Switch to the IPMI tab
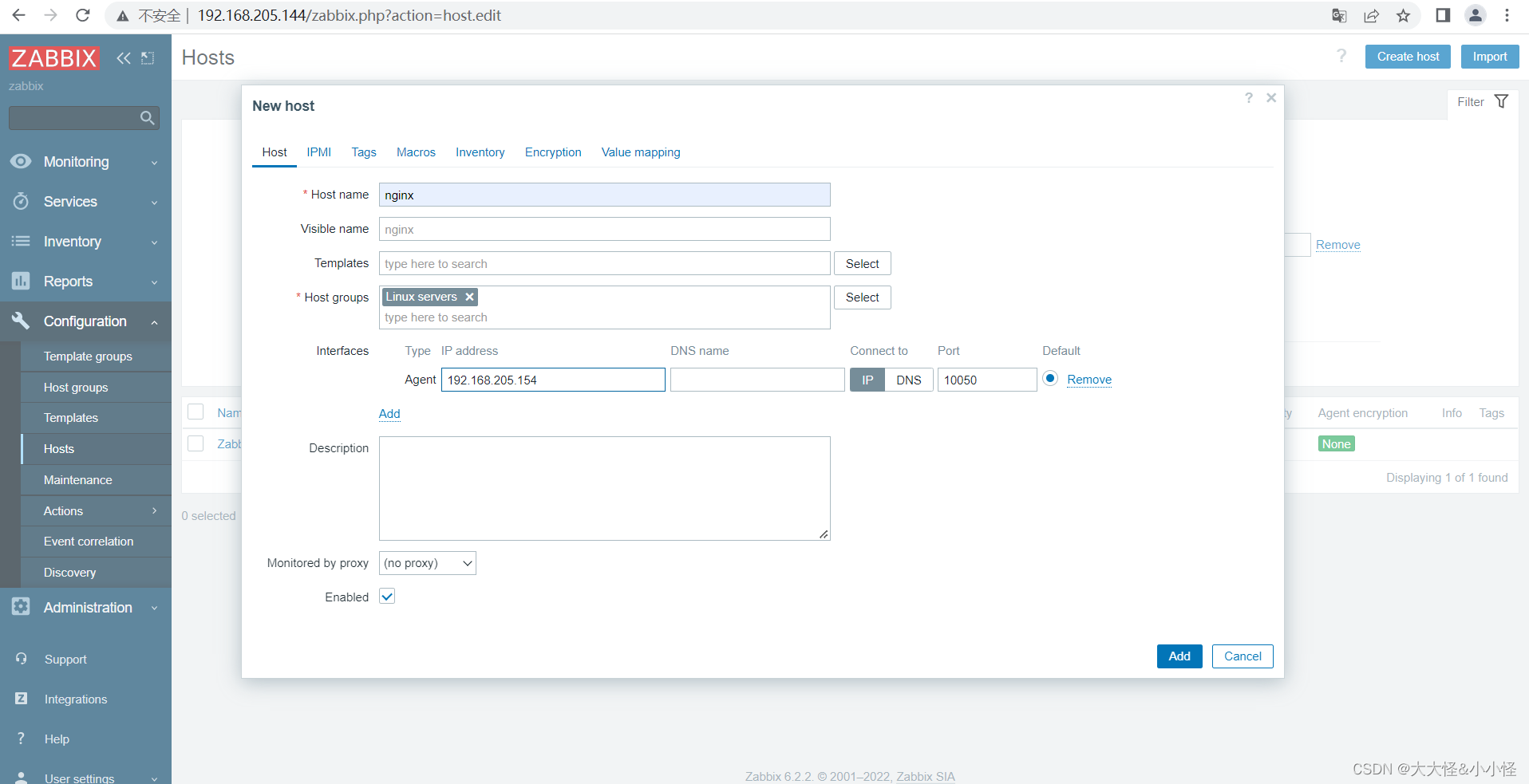Viewport: 1529px width, 784px height. (x=319, y=152)
